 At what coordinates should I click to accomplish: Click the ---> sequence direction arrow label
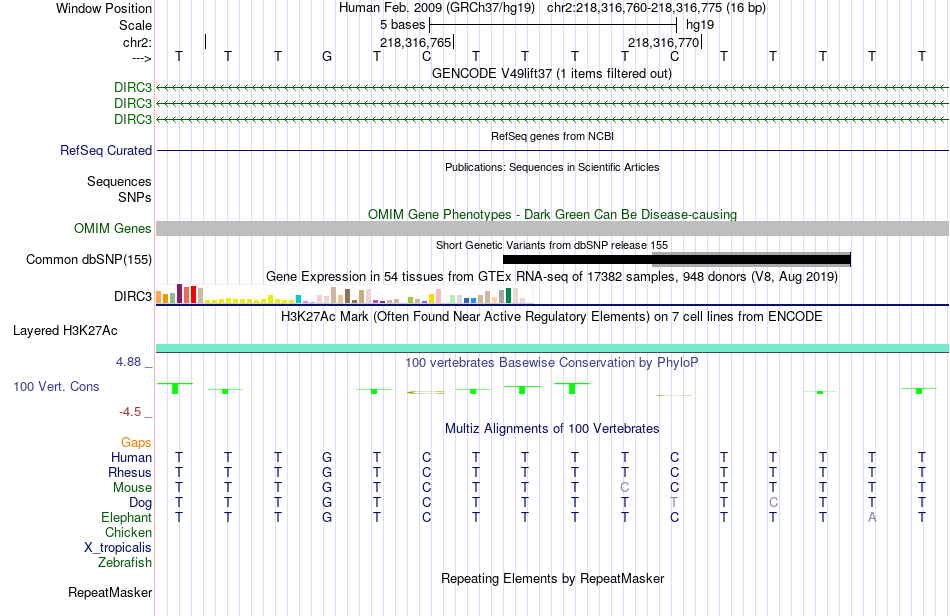click(142, 58)
